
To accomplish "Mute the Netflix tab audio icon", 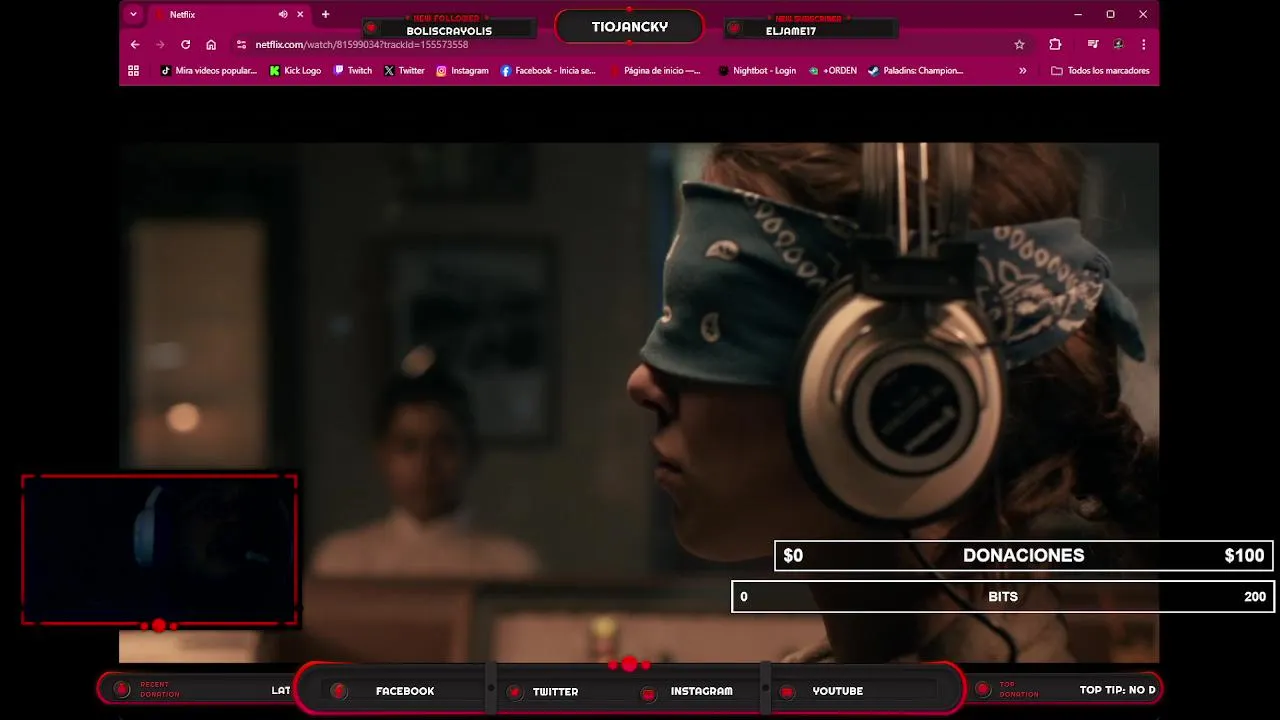I will click(x=283, y=14).
